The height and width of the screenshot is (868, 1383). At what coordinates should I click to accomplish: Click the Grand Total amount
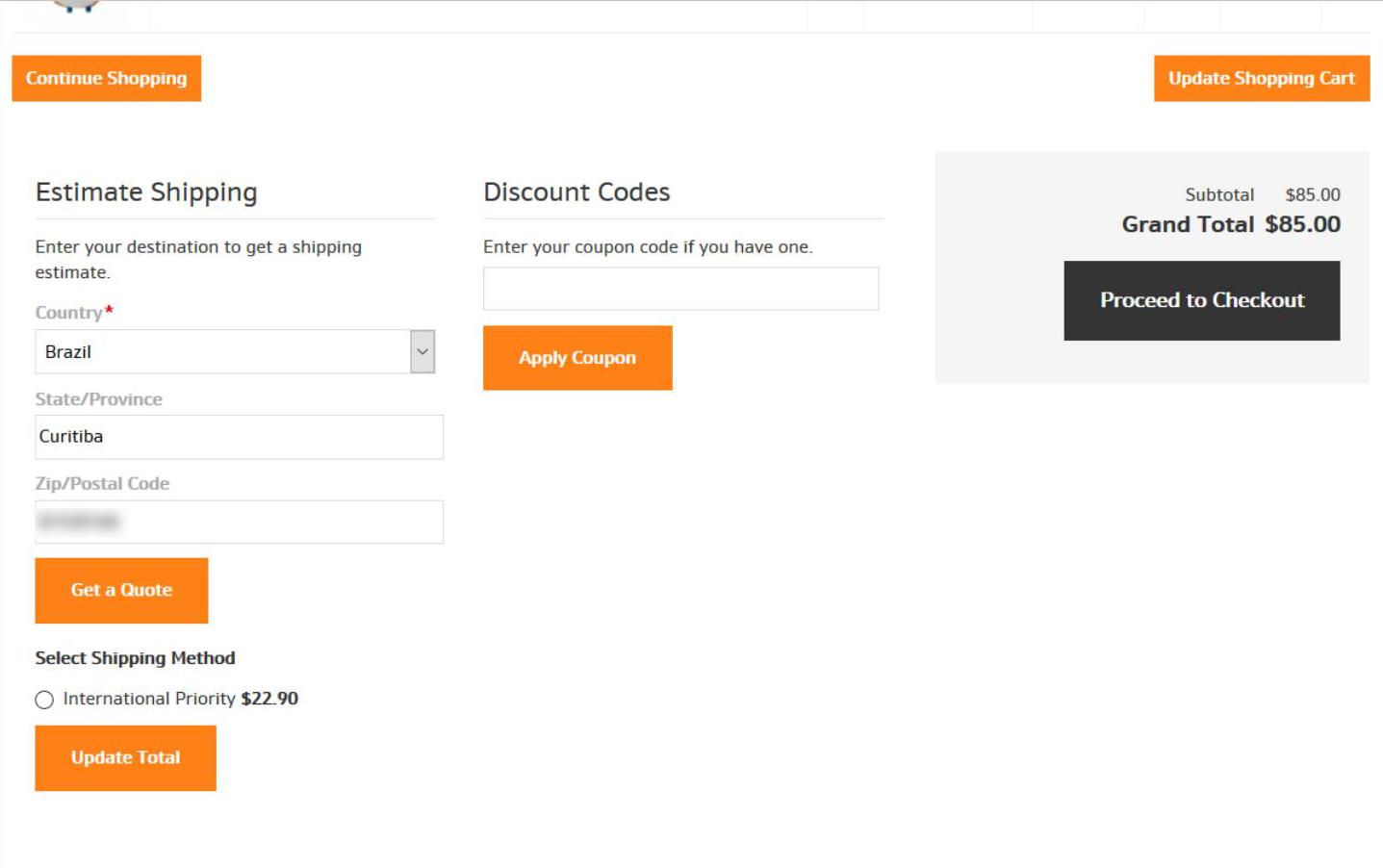[1302, 224]
